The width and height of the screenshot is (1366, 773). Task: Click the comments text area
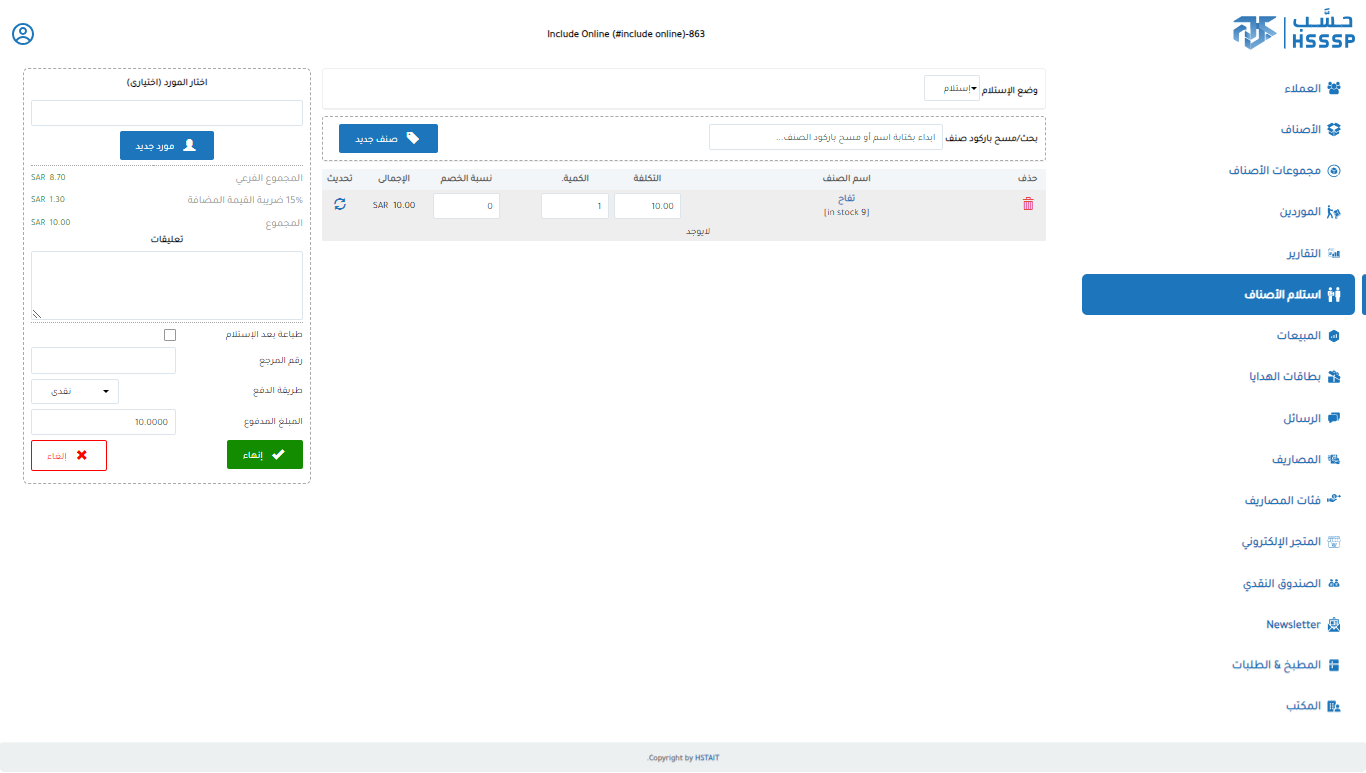pos(167,285)
